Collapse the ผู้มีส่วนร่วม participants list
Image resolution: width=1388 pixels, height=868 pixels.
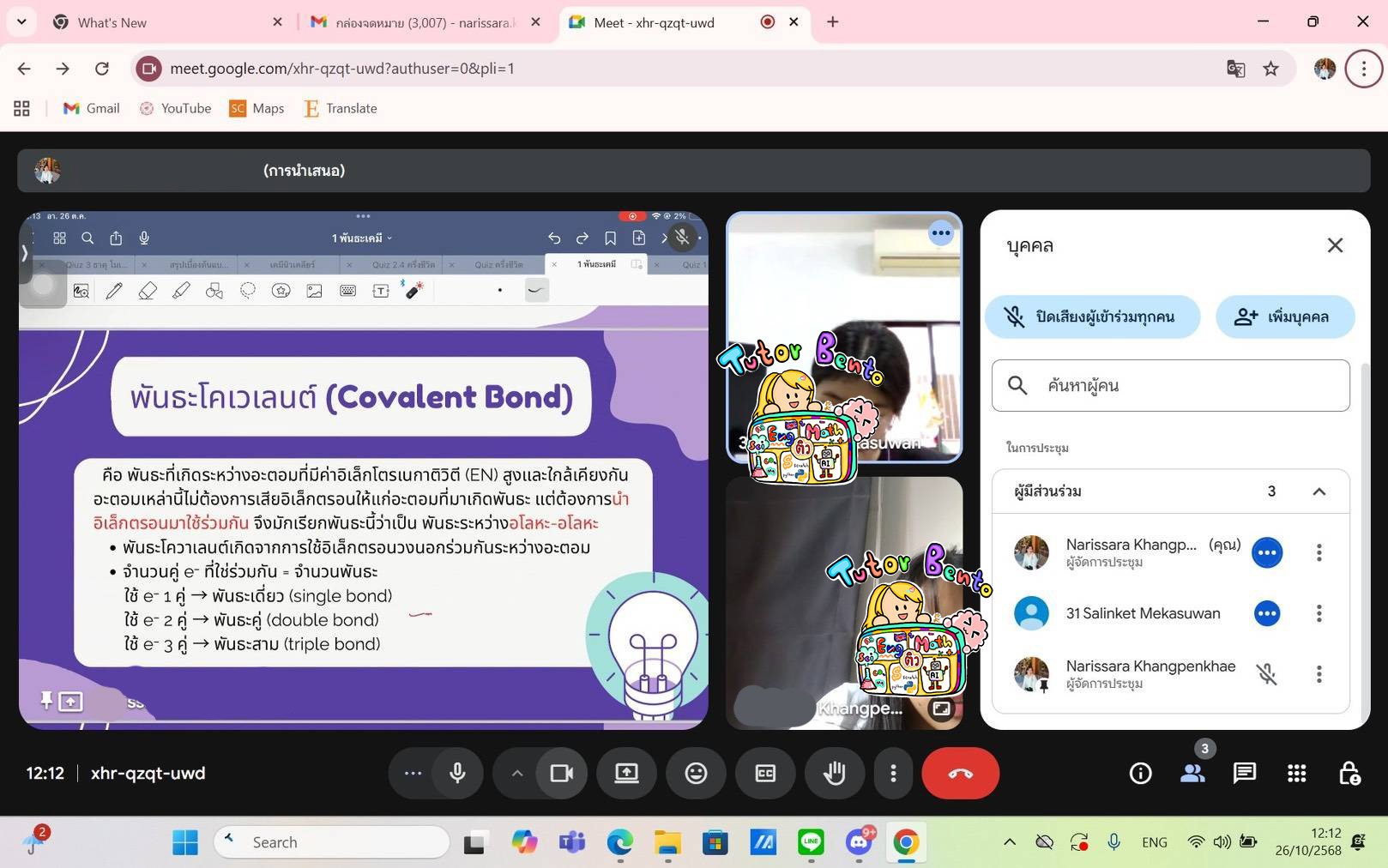[x=1319, y=491]
